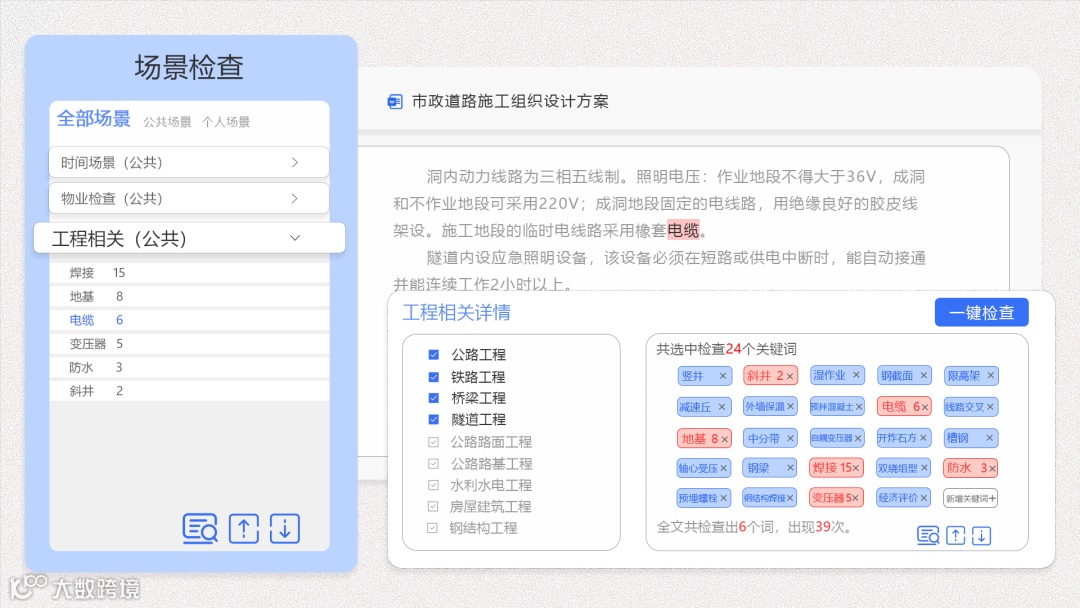The image size is (1080, 608).
Task: Toggle the 公路路基工程 checkbox
Action: tap(433, 463)
